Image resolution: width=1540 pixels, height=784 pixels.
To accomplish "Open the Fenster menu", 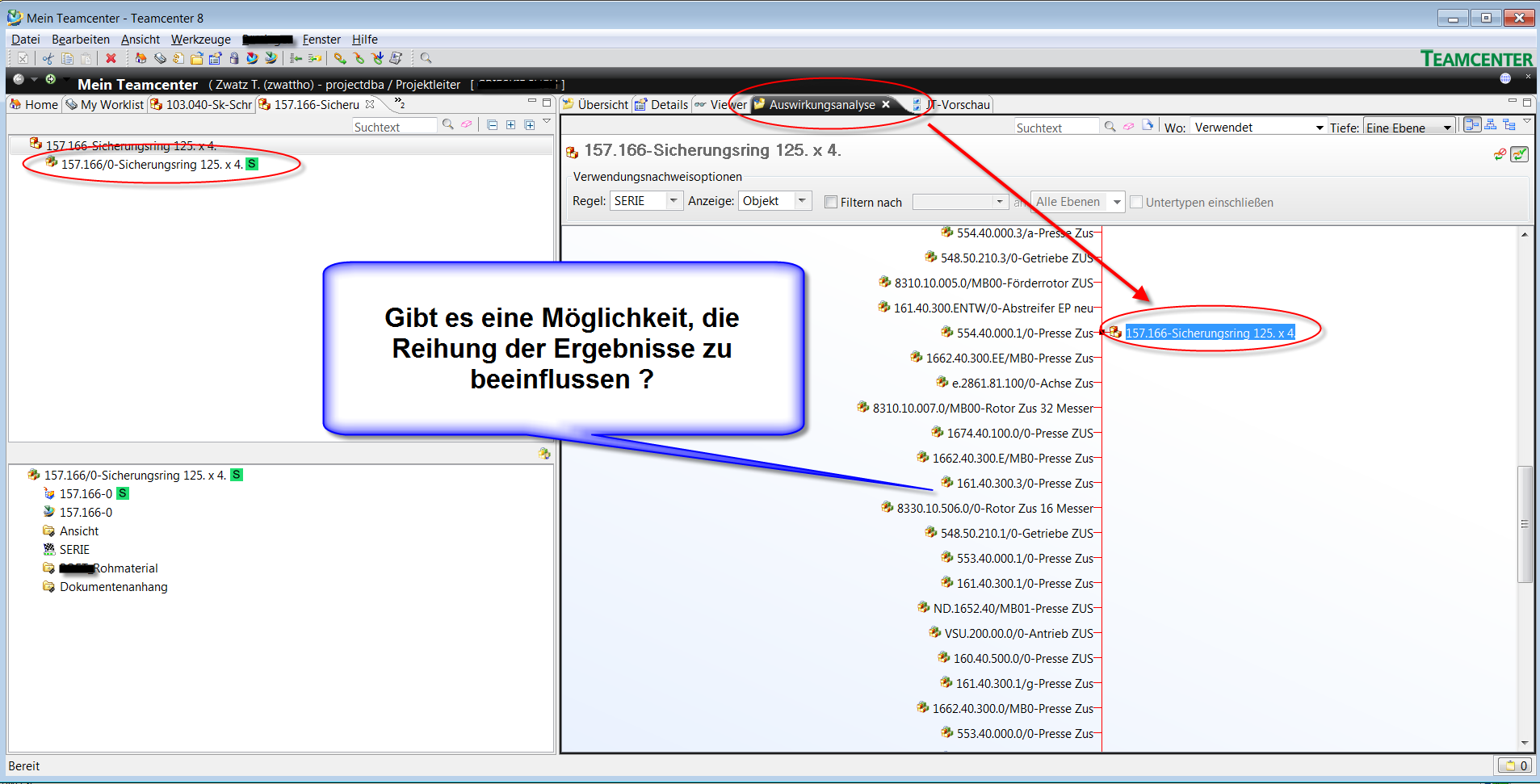I will click(x=321, y=39).
